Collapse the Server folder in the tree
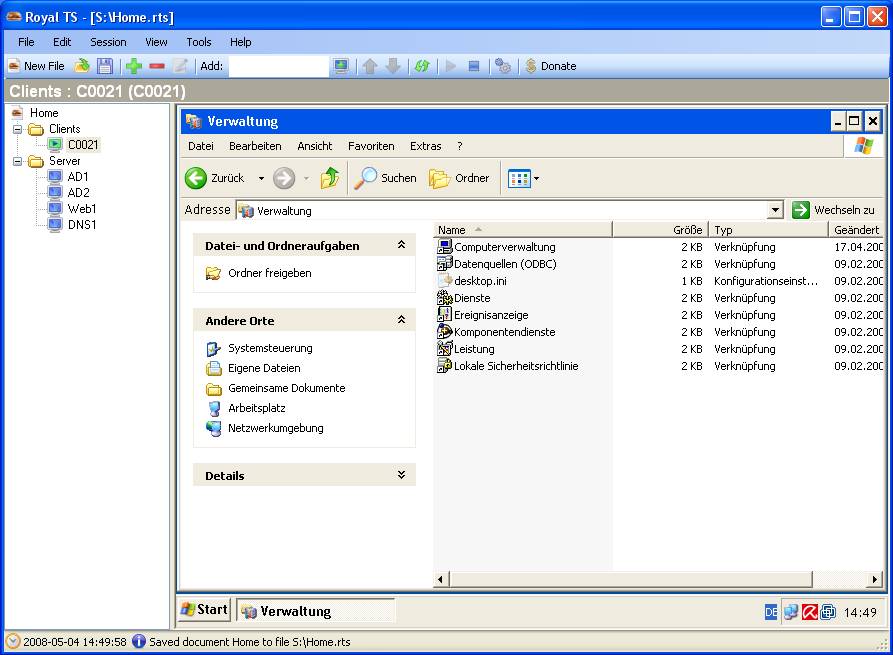893x655 pixels. tap(18, 161)
